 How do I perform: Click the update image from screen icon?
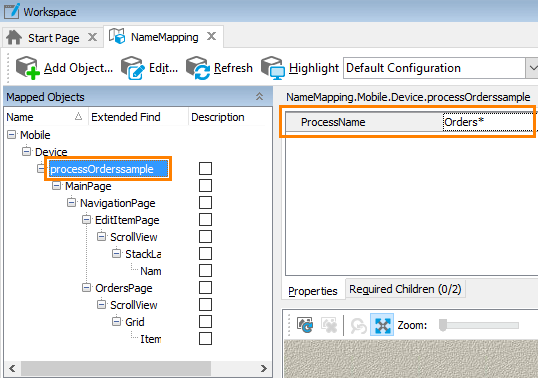(x=305, y=325)
